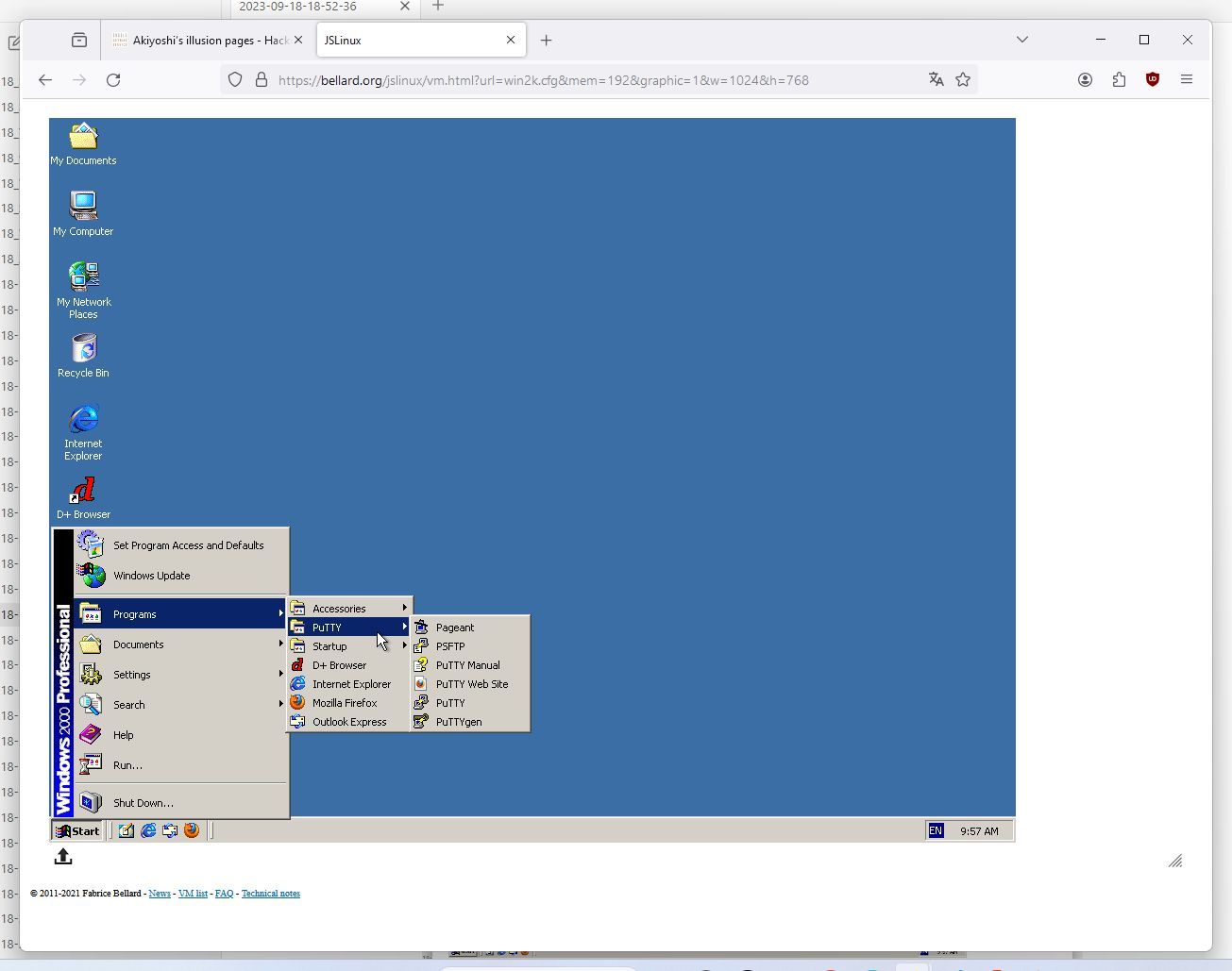The width and height of the screenshot is (1232, 971).
Task: Open PuTTY Manual from the submenu
Action: [x=470, y=665]
